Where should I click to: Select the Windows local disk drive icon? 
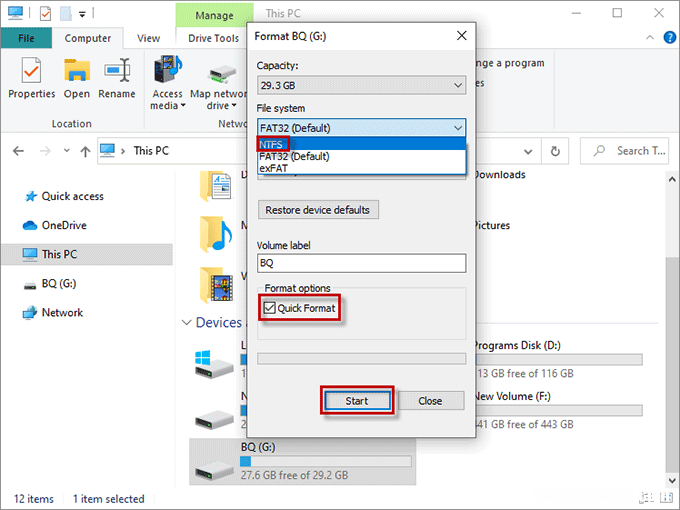pos(214,363)
